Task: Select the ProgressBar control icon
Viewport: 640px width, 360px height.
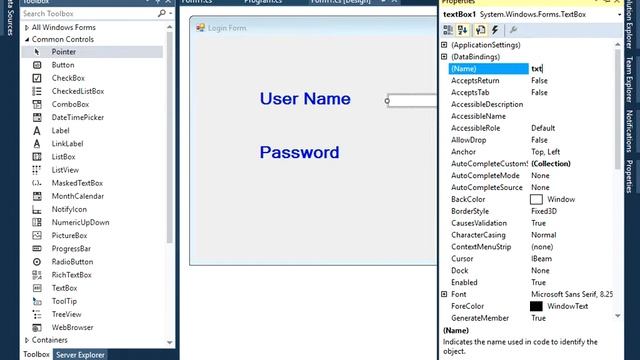Action: pyautogui.click(x=37, y=249)
